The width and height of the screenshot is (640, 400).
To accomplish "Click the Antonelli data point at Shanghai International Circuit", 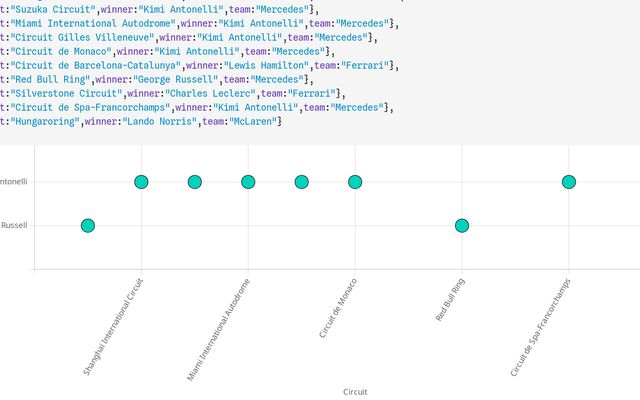I will pyautogui.click(x=141, y=182).
